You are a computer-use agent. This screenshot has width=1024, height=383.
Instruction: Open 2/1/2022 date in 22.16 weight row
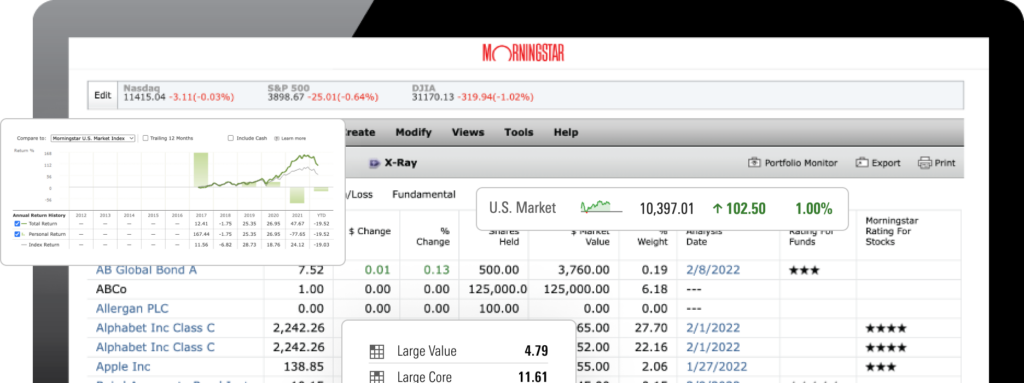[712, 347]
